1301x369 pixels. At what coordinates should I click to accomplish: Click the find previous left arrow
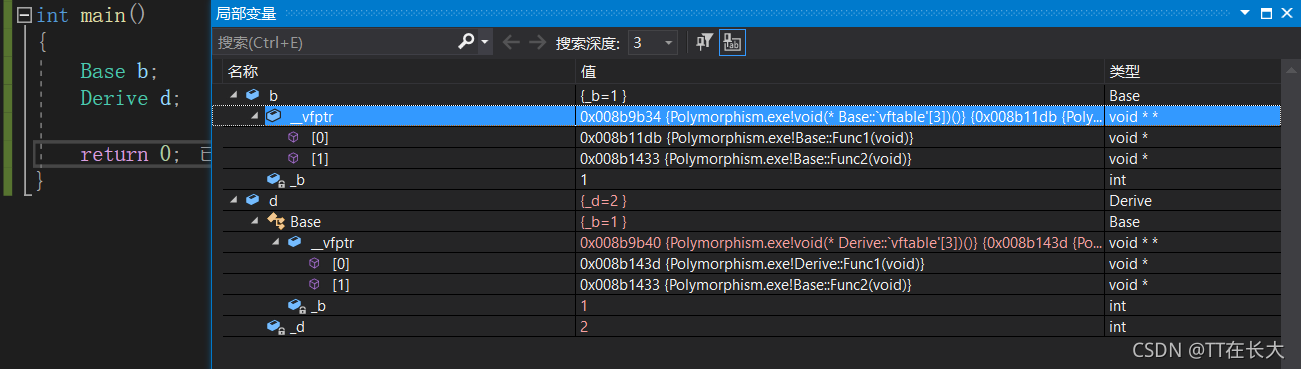[511, 42]
